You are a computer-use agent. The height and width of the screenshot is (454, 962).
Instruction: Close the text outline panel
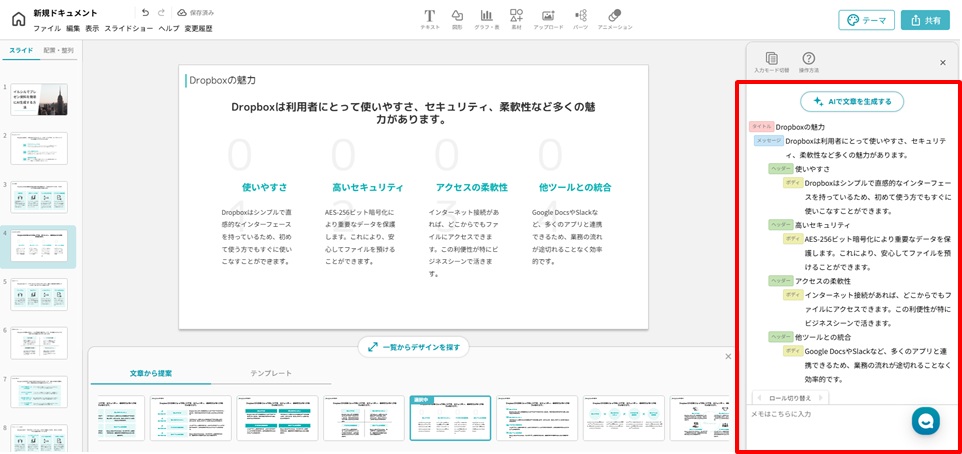943,63
